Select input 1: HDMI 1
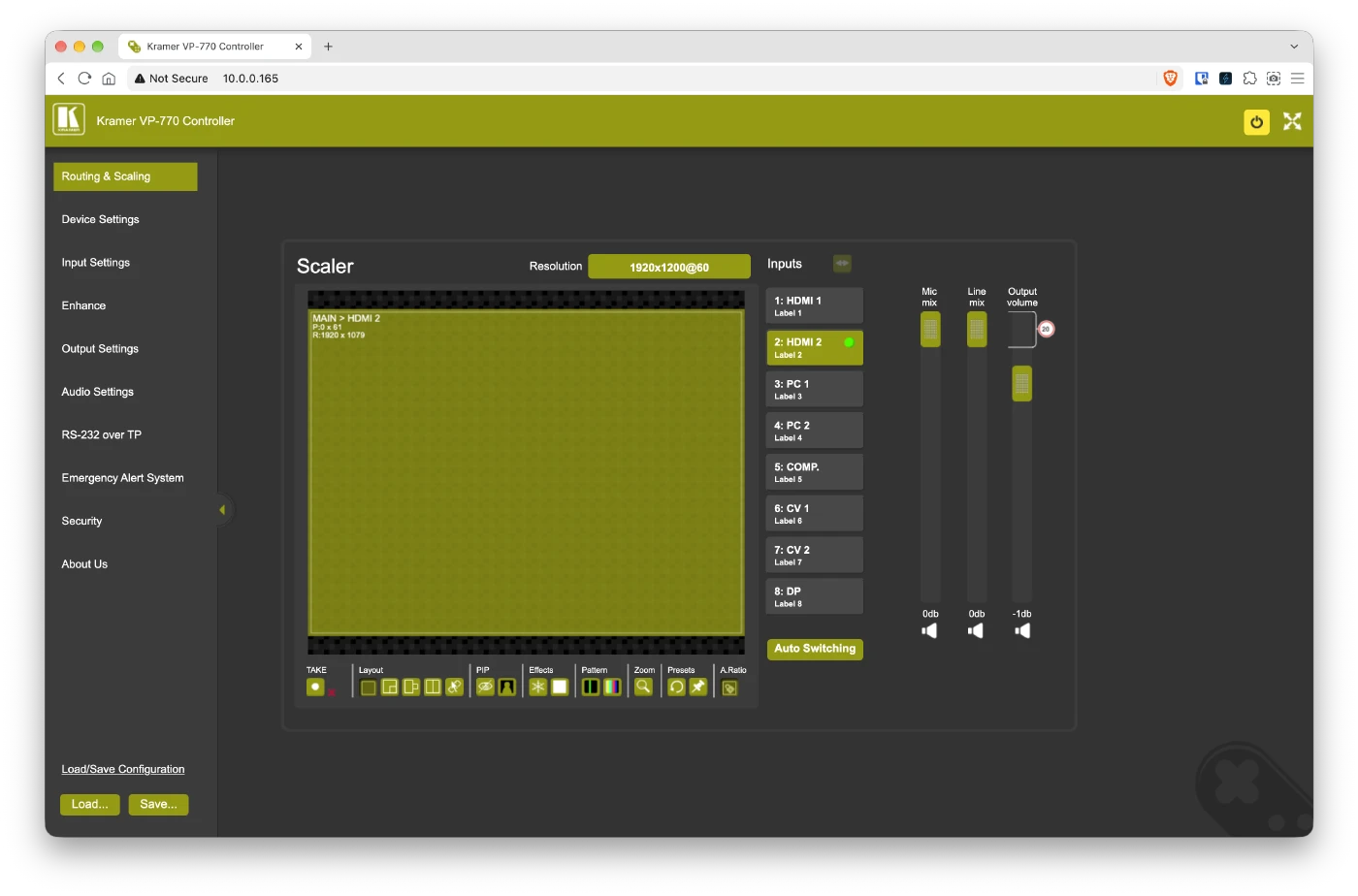 click(814, 305)
